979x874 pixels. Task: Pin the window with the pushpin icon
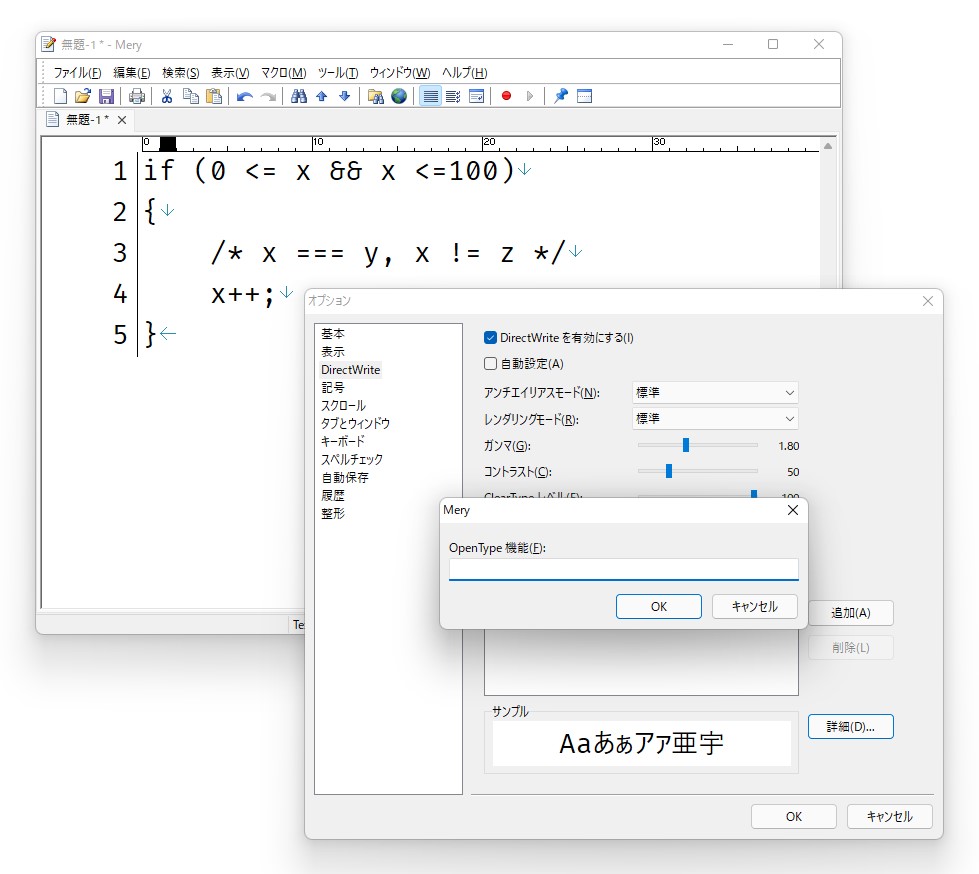pos(560,95)
